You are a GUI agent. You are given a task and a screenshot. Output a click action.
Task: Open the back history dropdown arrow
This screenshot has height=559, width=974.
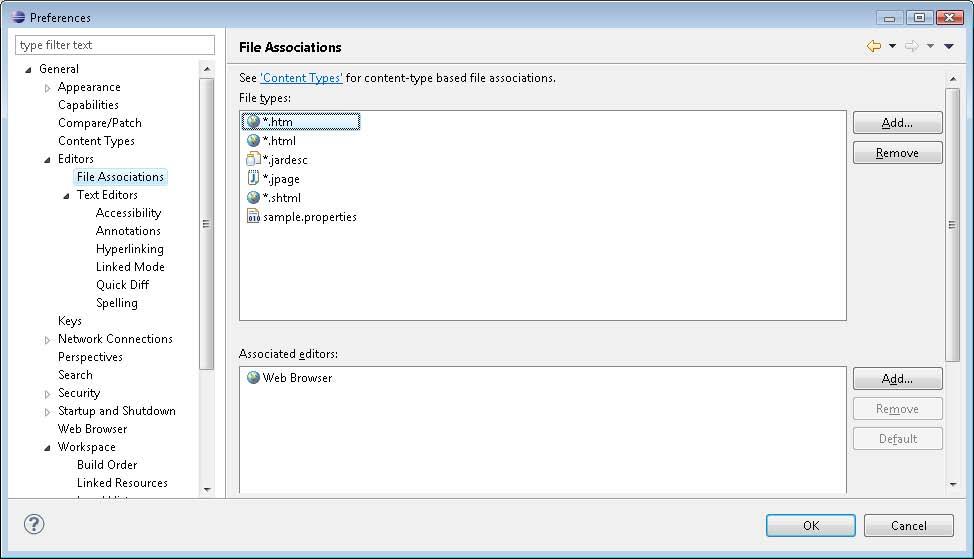[x=893, y=46]
